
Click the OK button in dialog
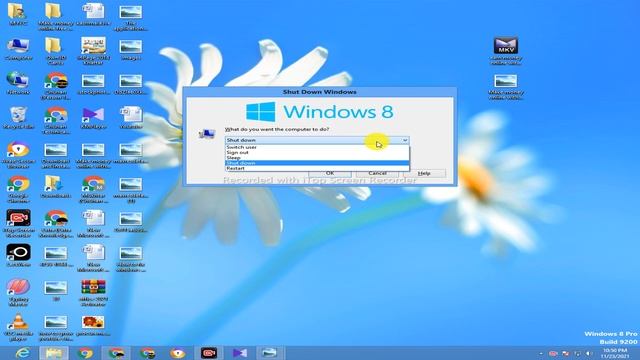[330, 174]
